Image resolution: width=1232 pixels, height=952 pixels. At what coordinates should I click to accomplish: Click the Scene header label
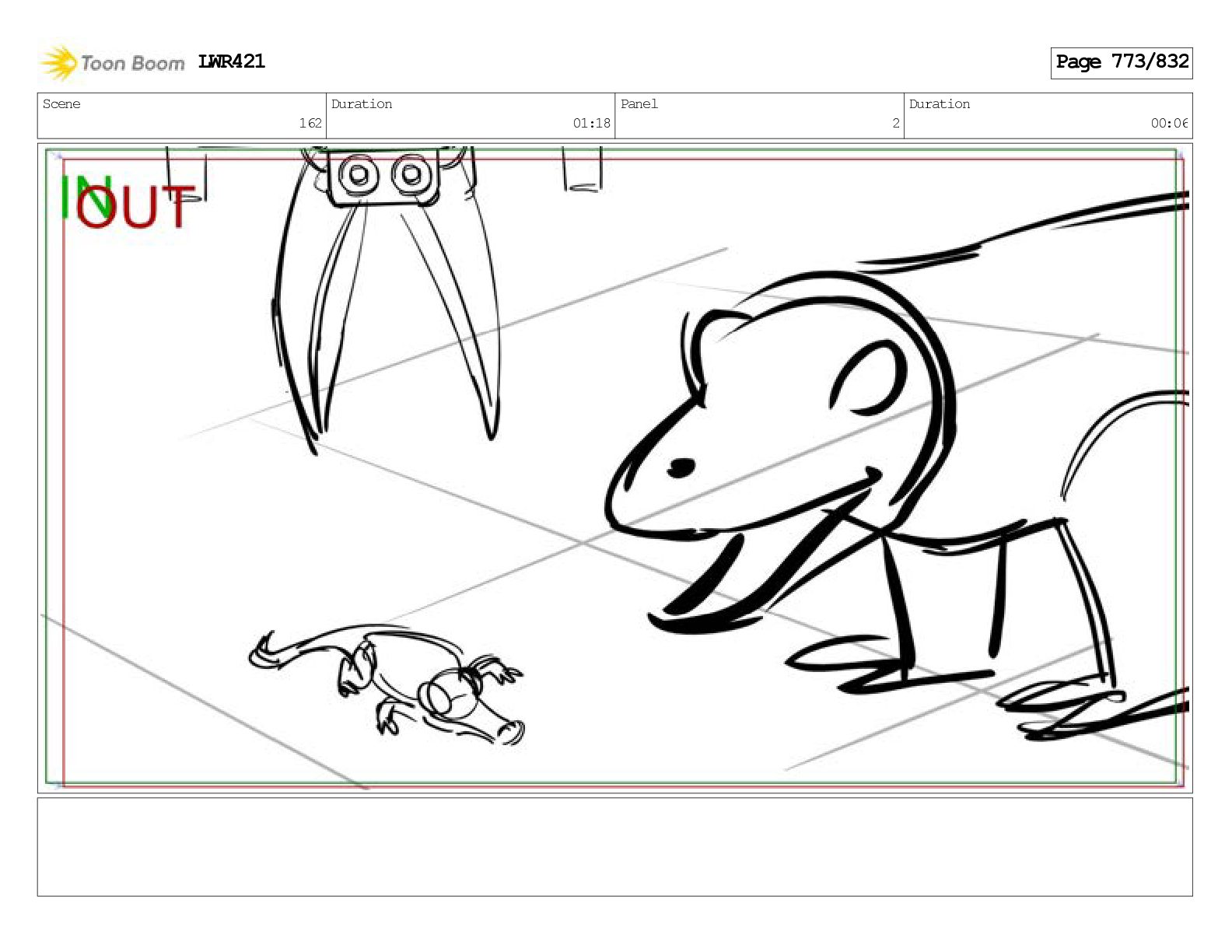point(61,103)
